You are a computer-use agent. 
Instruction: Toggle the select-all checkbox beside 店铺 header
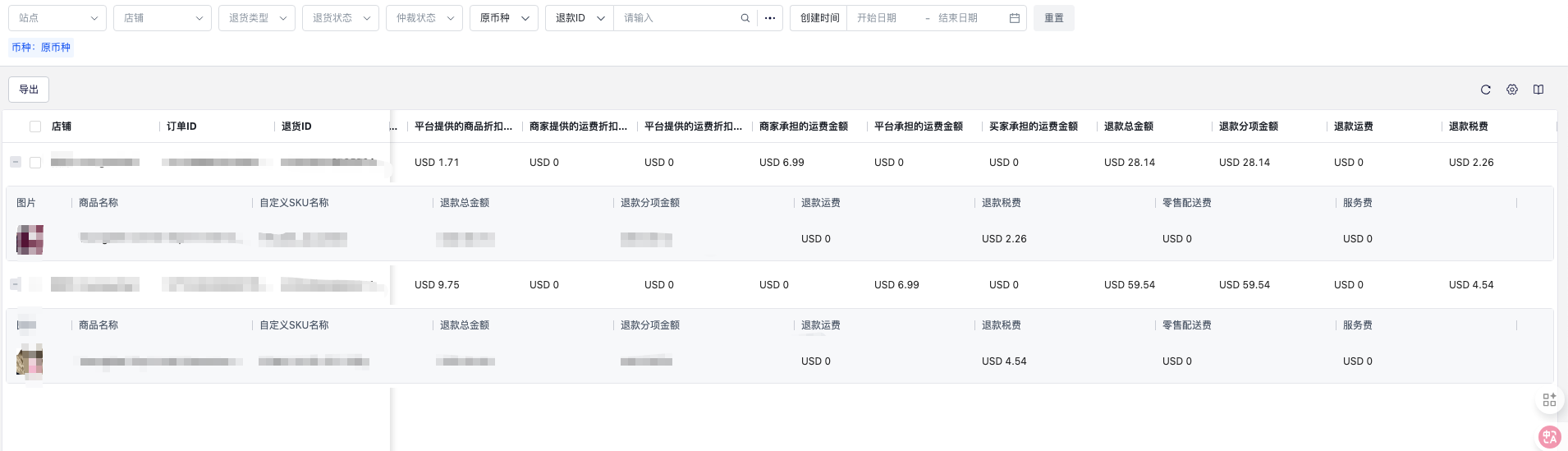(35, 127)
